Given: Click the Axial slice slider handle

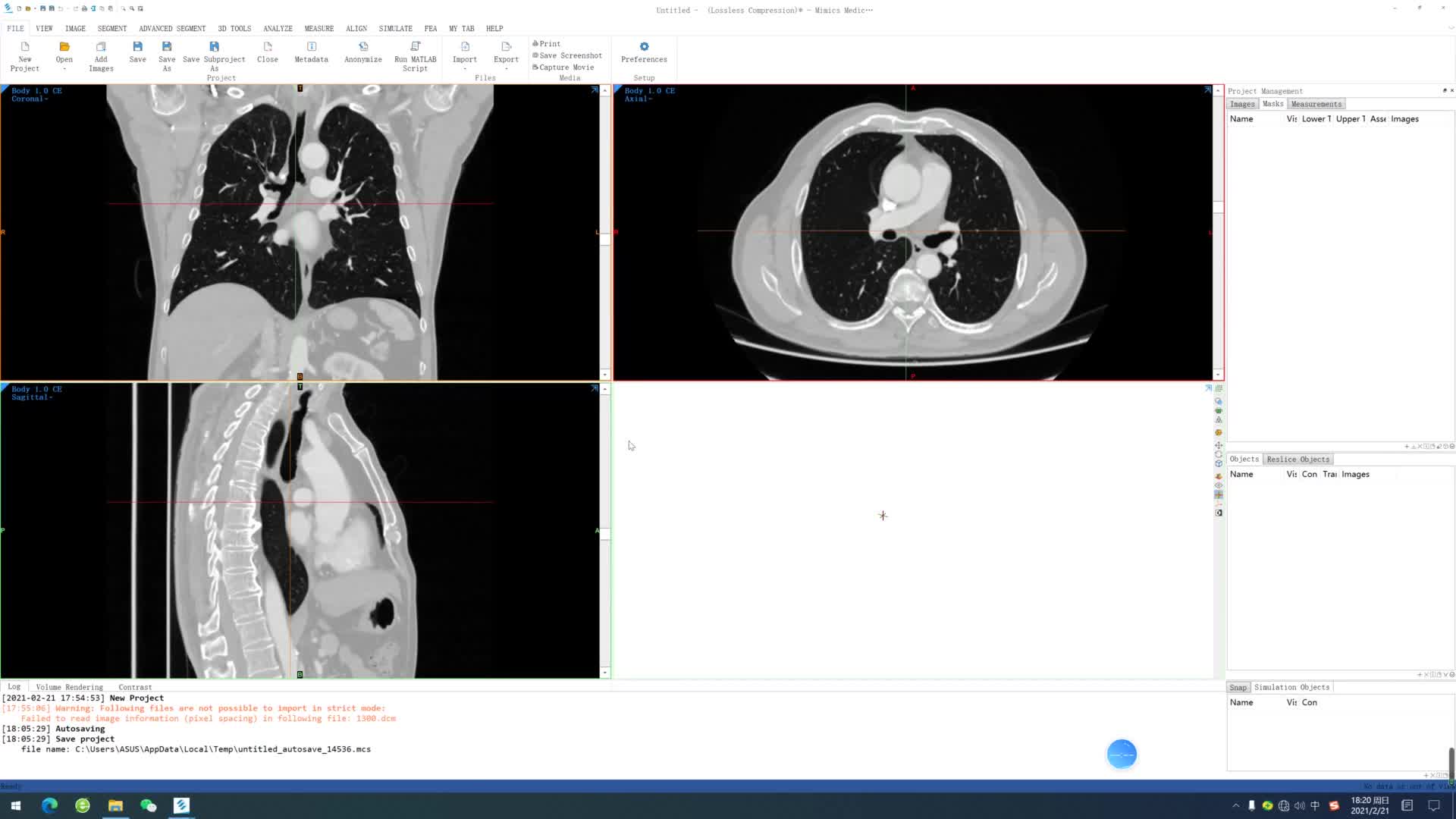Looking at the screenshot, I should [x=1218, y=207].
